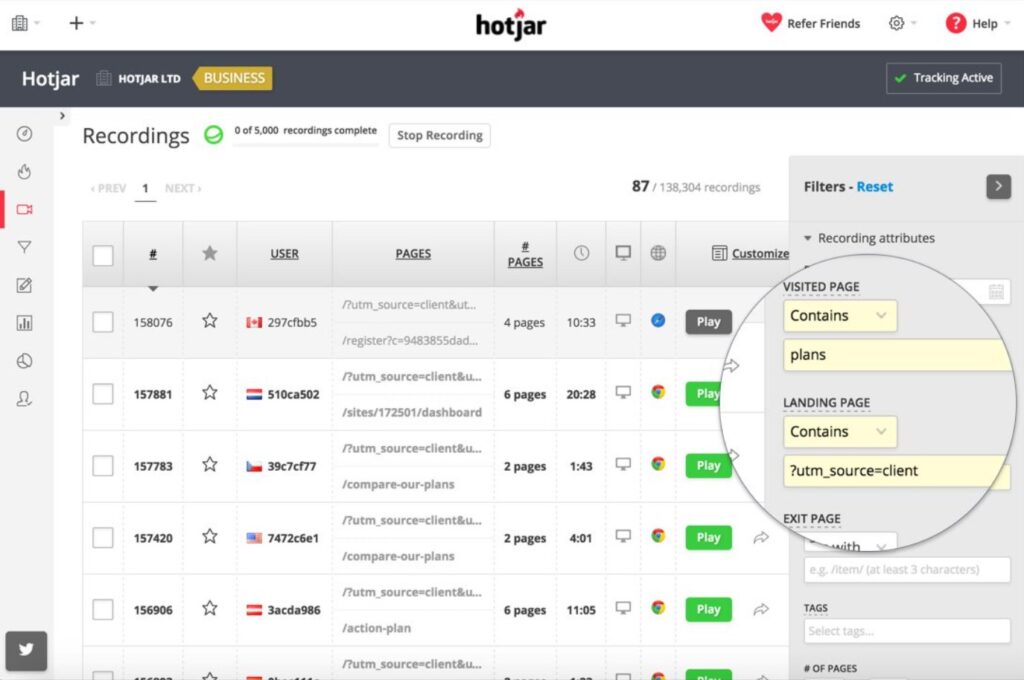Check the select-all recordings checkbox

(x=103, y=254)
